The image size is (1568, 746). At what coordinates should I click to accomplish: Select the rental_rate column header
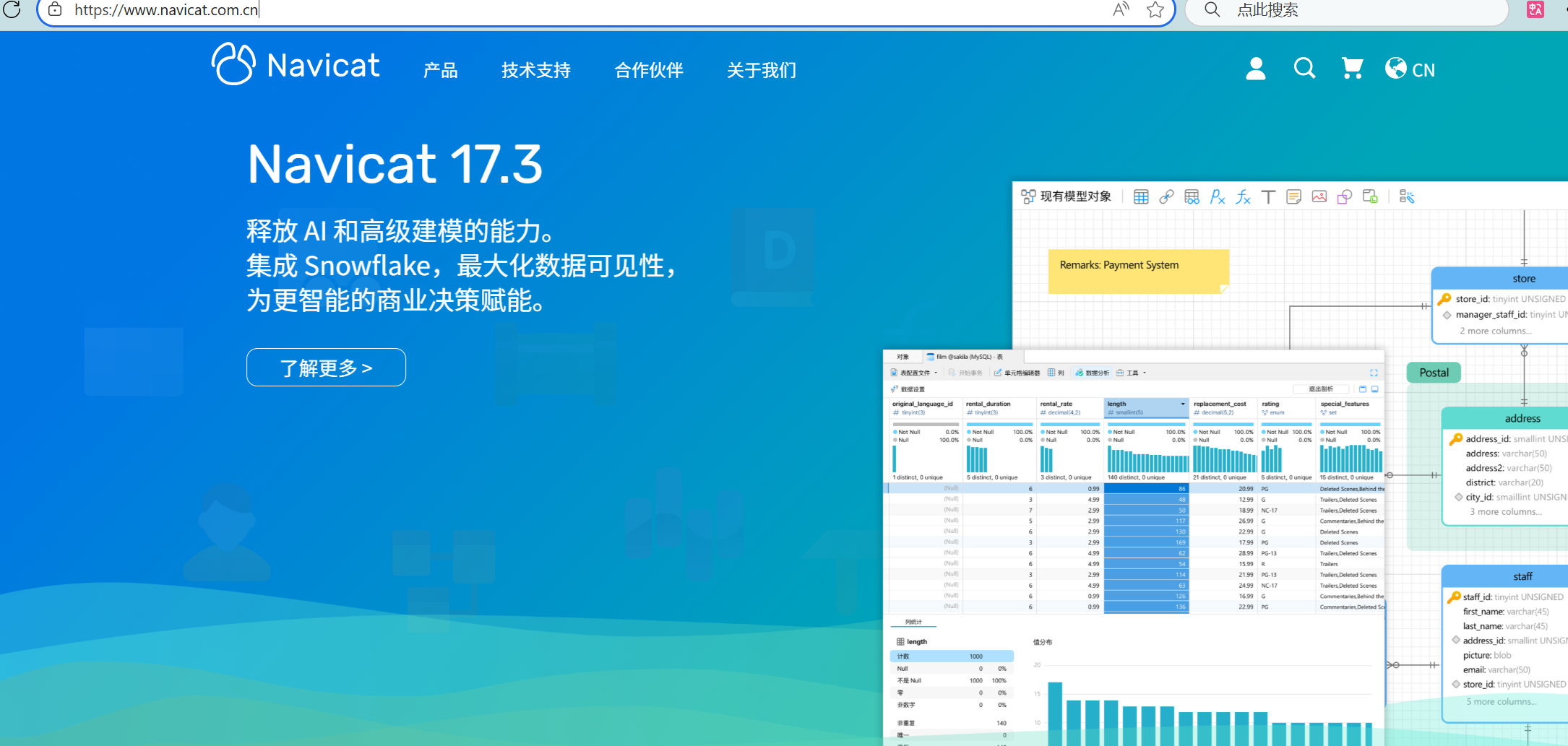[1070, 407]
